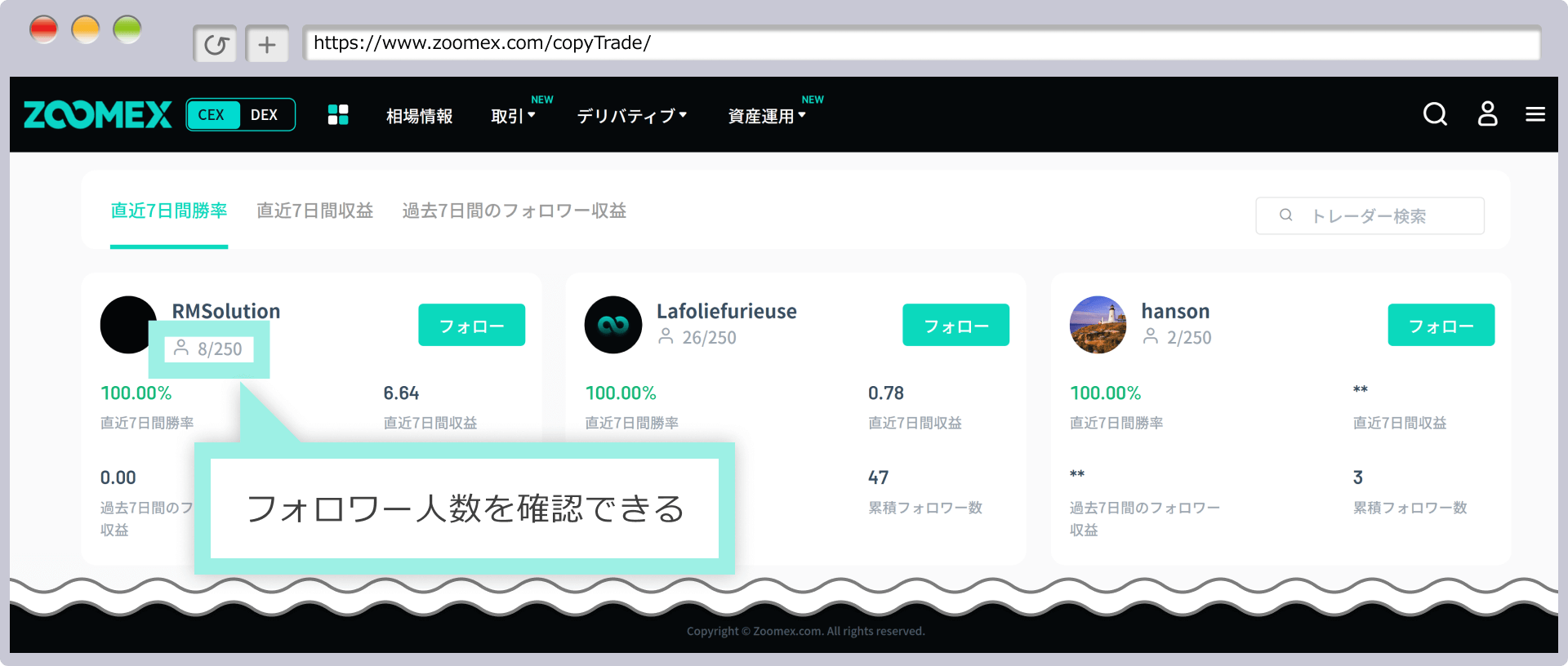Click Lafoliefurieuse's 0.78 profit value
This screenshot has width=1568, height=666.
[x=886, y=393]
